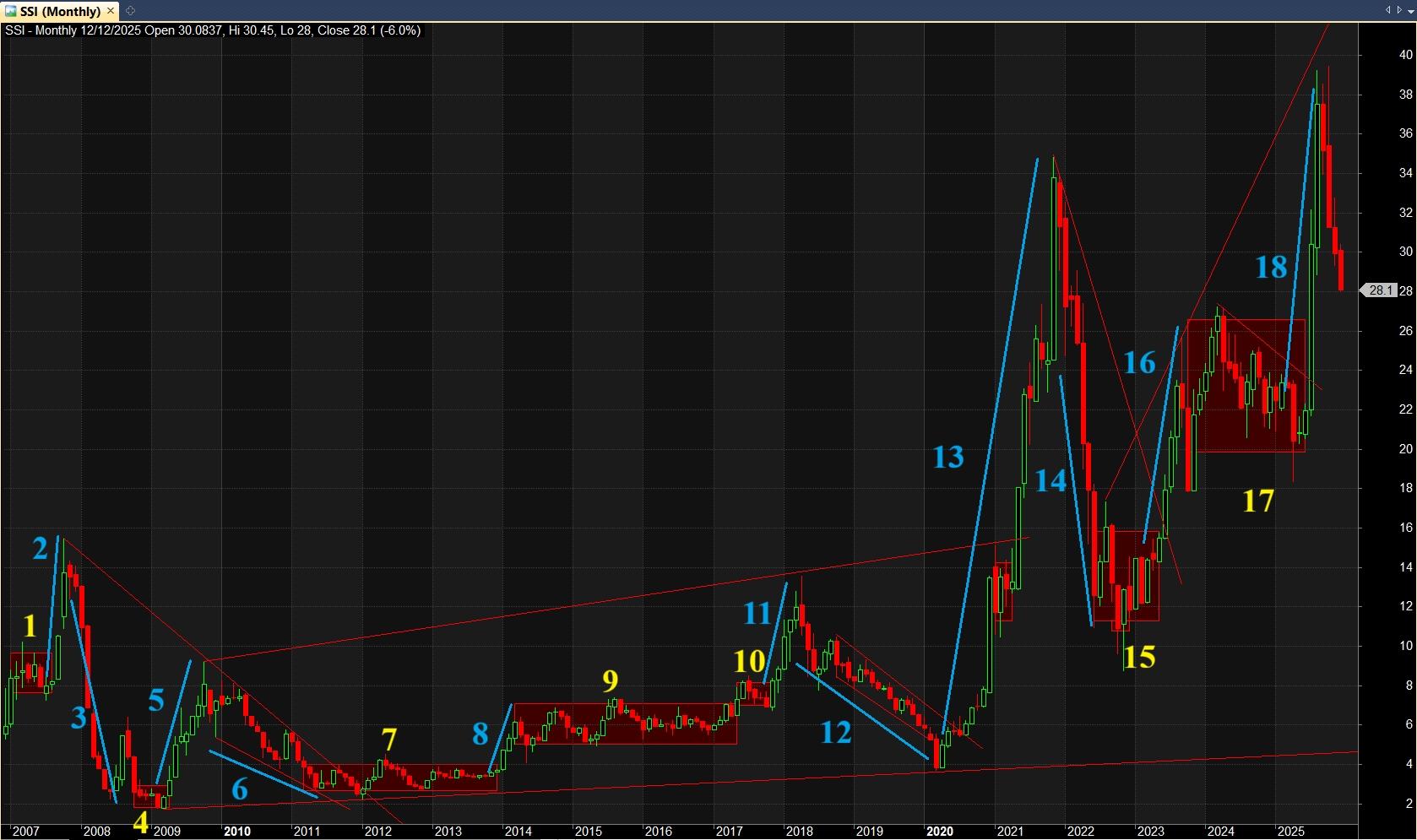This screenshot has height=840, width=1417.
Task: Select the blue number 12 annotation
Action: coord(835,732)
